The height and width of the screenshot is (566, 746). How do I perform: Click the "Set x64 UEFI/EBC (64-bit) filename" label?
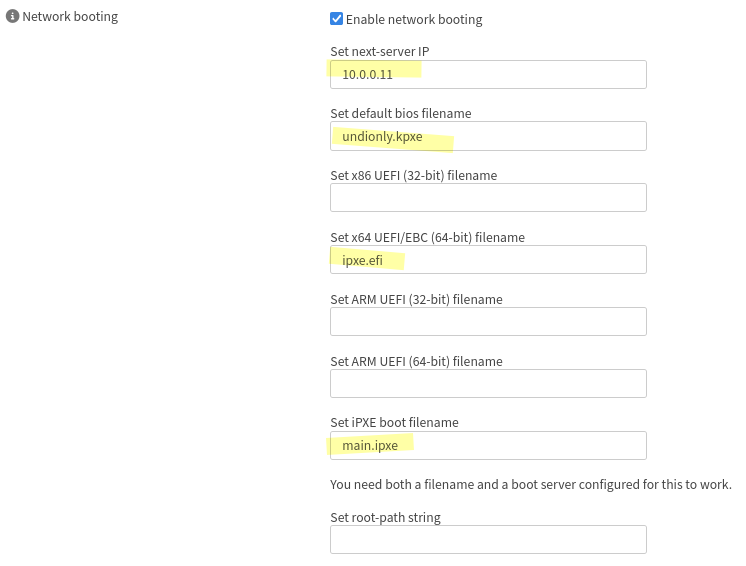pyautogui.click(x=427, y=237)
